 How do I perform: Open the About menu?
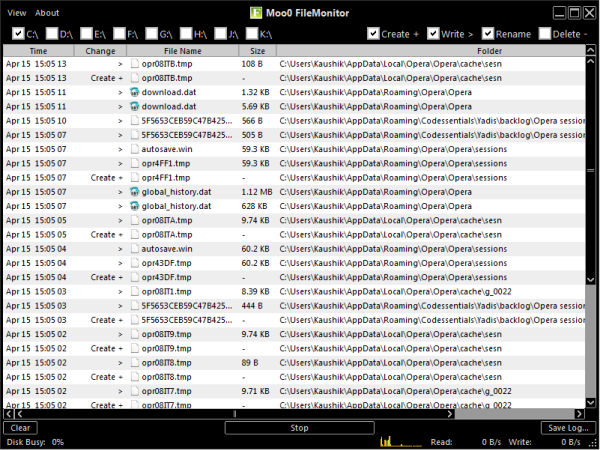click(x=47, y=13)
